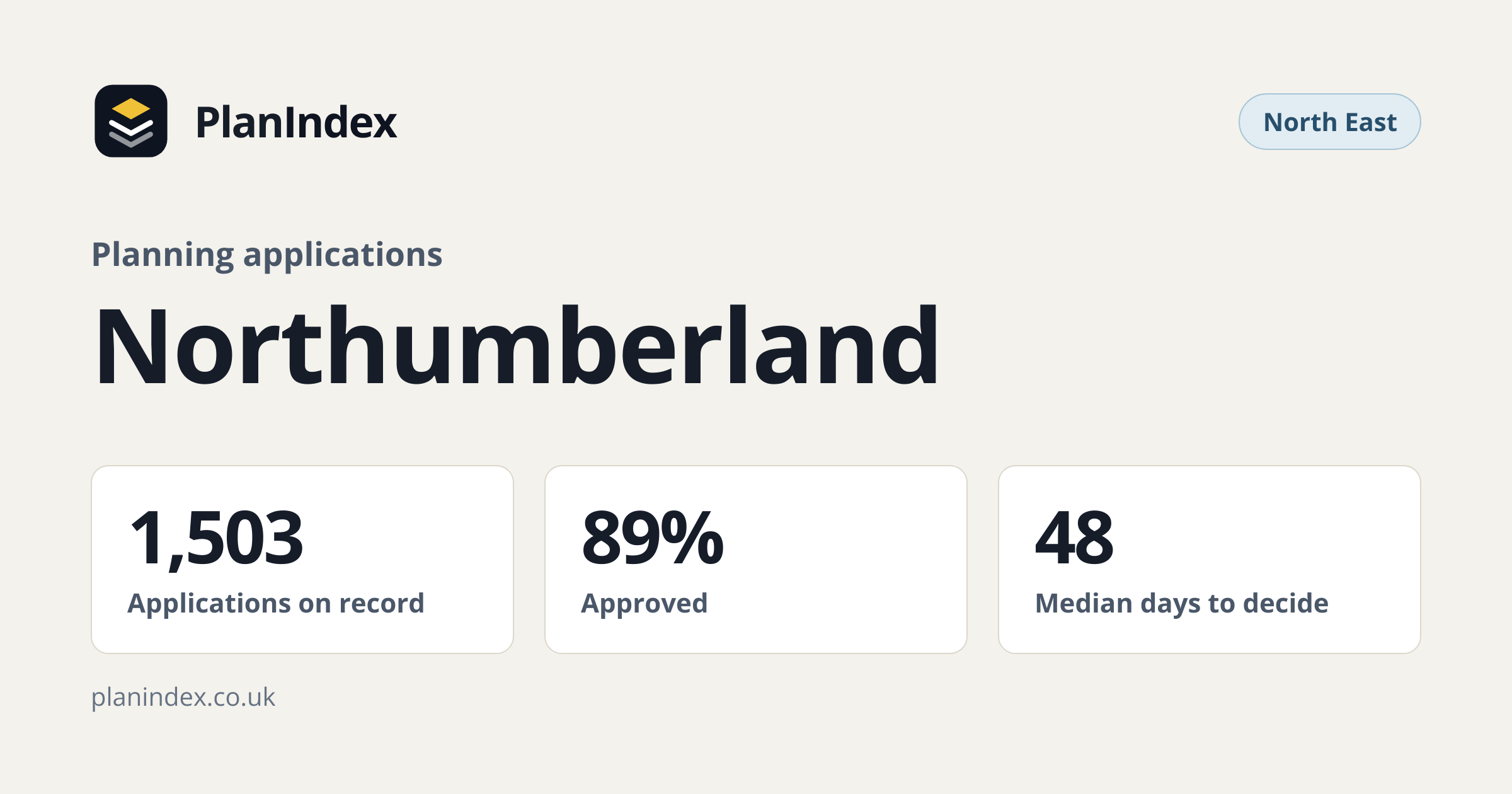This screenshot has height=794, width=1512.
Task: Click the word North in region badge
Action: pyautogui.click(x=1300, y=122)
